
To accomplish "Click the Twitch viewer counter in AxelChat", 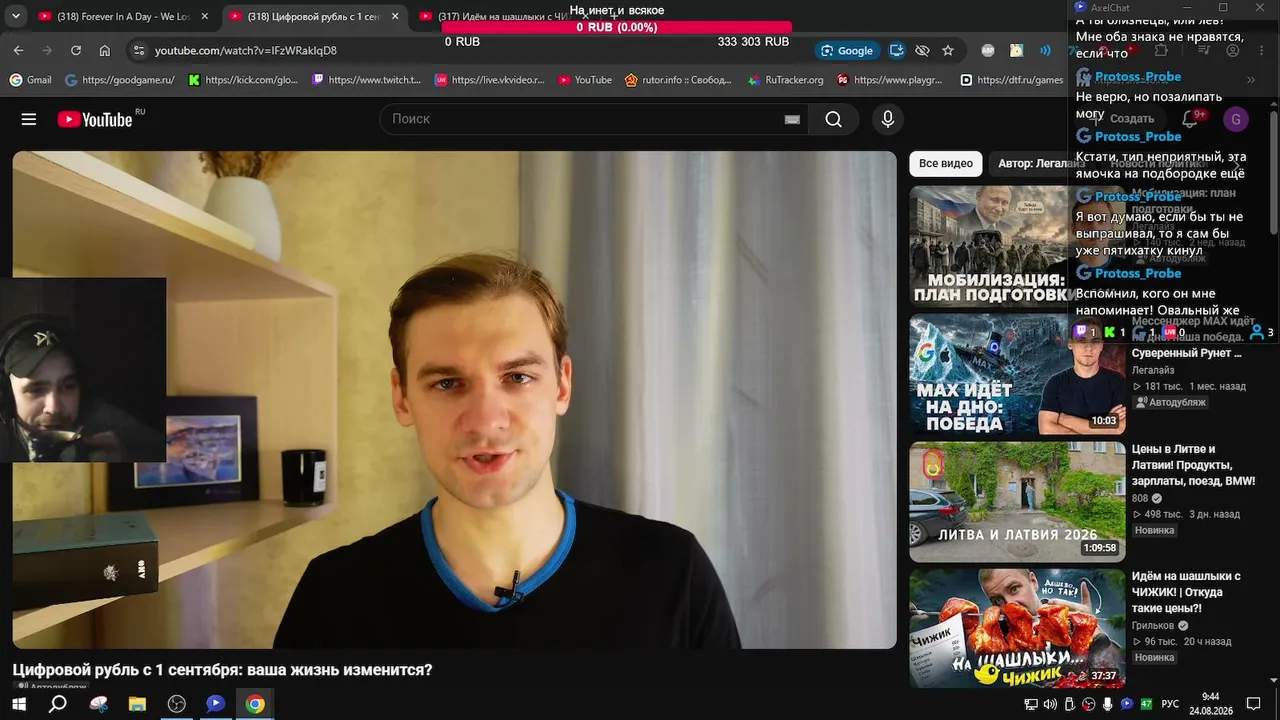I will (x=1085, y=332).
